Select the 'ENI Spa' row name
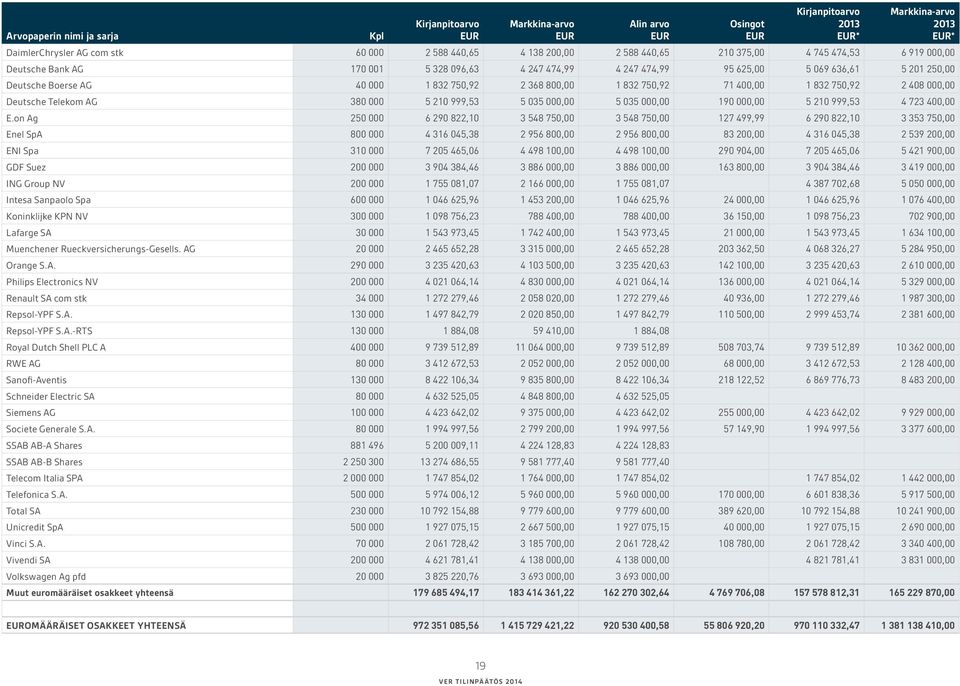 [x=23, y=151]
